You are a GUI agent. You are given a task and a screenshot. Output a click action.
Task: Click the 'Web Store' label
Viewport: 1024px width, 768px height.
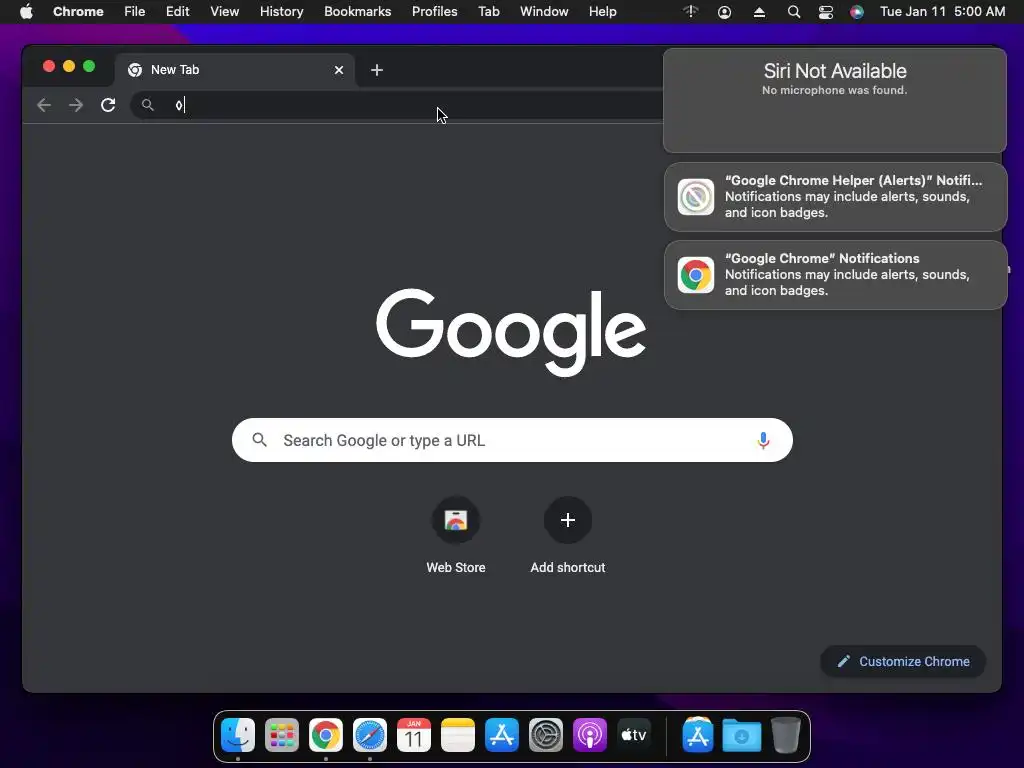[456, 568]
